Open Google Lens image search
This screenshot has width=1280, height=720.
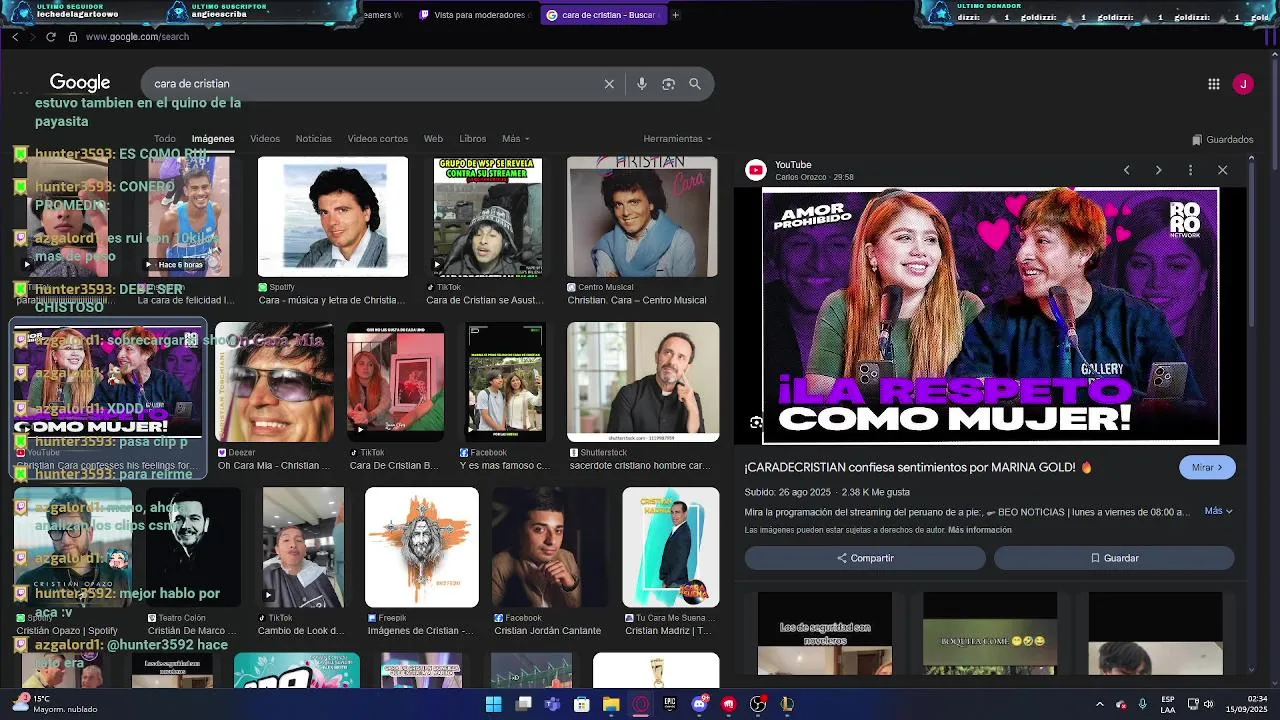(669, 84)
